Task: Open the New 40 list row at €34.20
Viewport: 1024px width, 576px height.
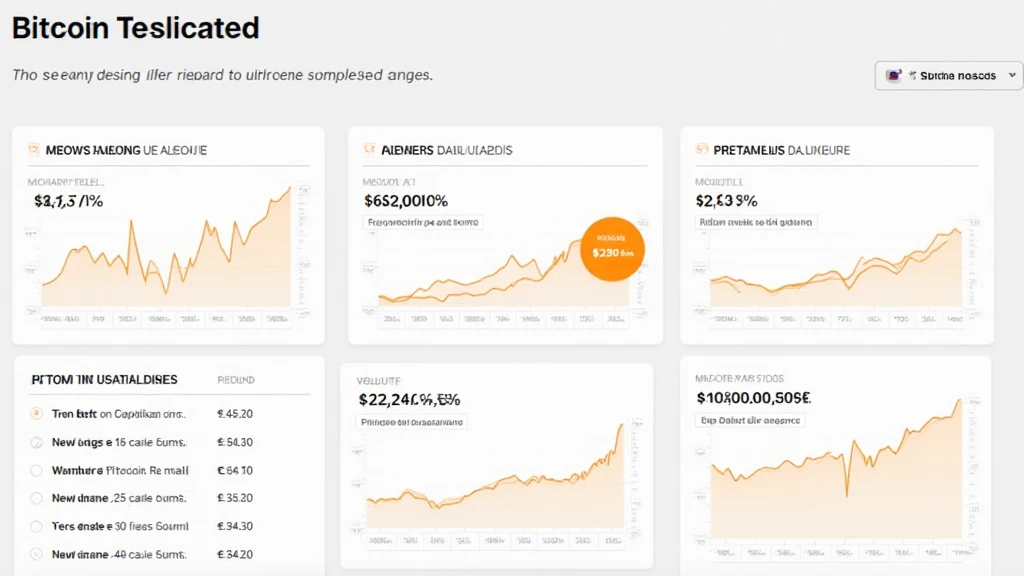Action: point(119,554)
